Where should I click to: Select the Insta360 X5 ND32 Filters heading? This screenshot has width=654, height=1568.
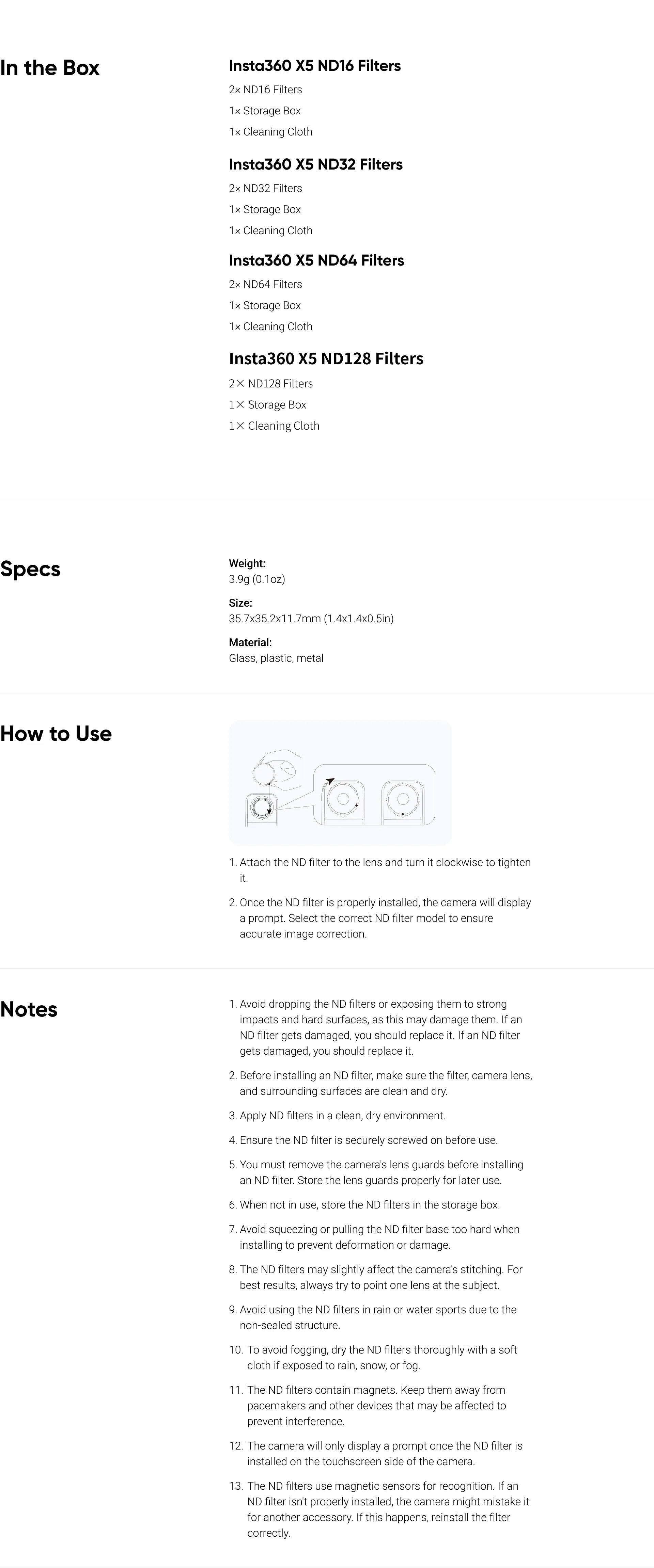click(x=315, y=164)
